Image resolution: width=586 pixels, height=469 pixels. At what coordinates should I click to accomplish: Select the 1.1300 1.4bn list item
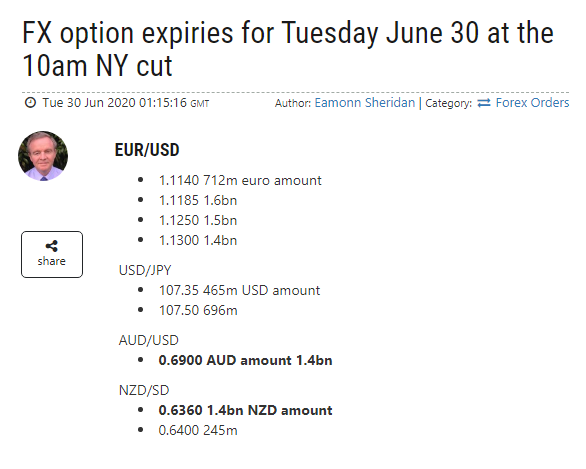coord(198,240)
